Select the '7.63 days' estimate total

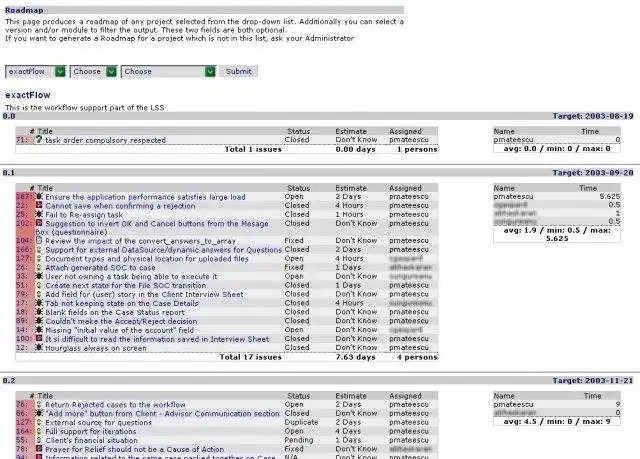356,357
